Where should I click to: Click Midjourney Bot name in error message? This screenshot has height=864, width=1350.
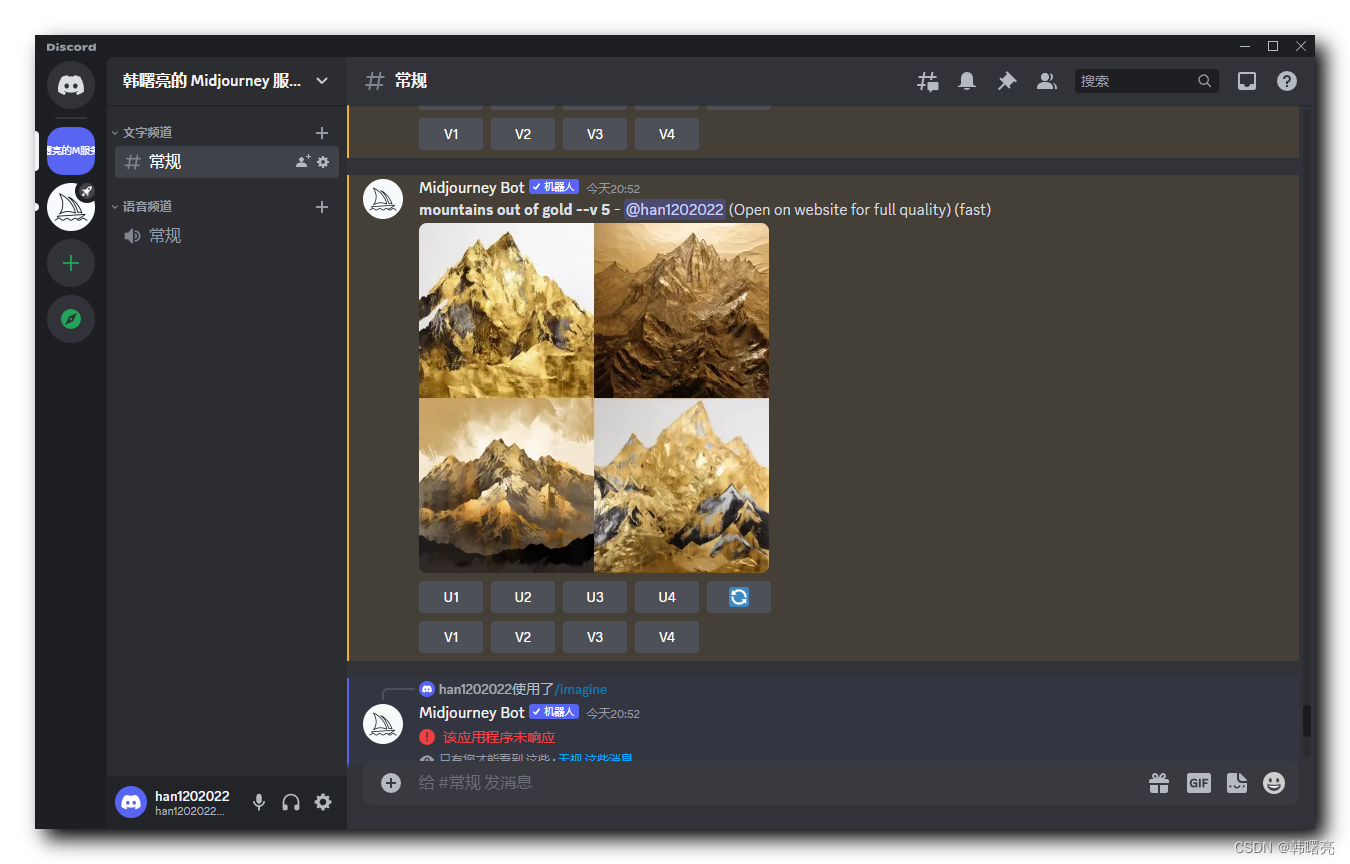coord(472,713)
